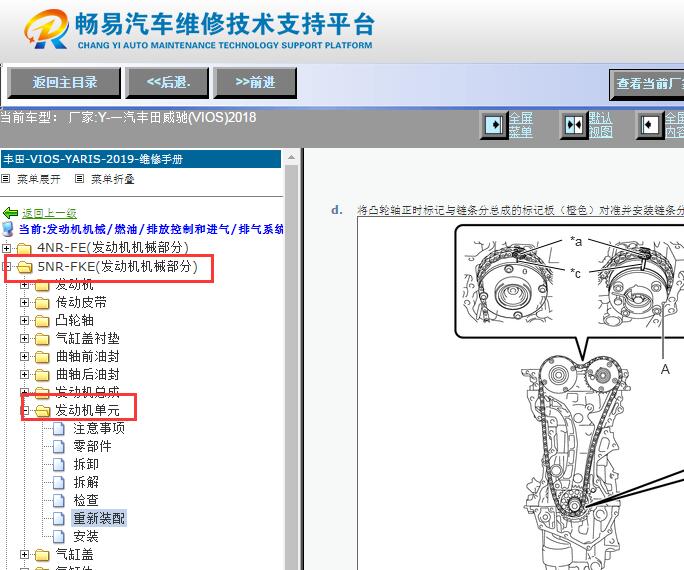Image resolution: width=684 pixels, height=570 pixels.
Task: Expand the 曲轴前油封 folder
Action: click(x=24, y=356)
